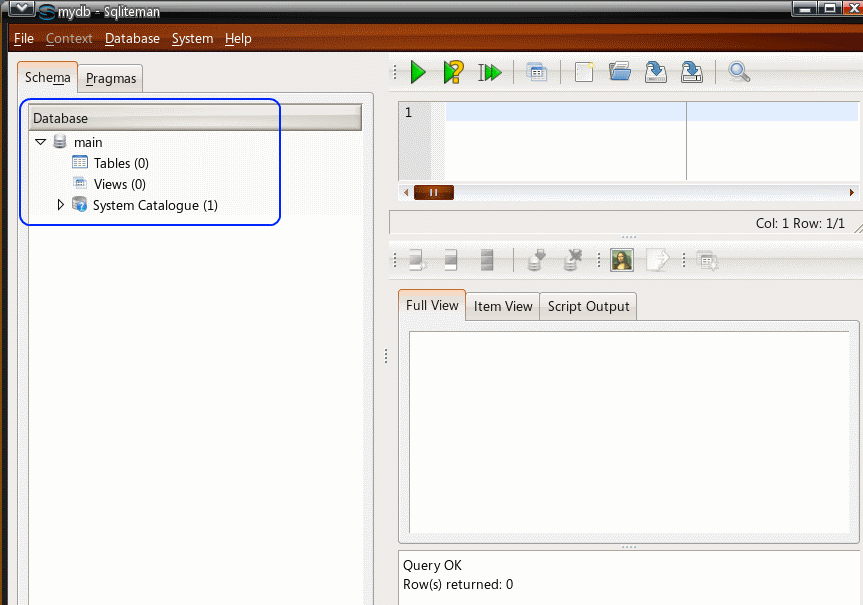Click the editor scroll right arrow

click(851, 192)
